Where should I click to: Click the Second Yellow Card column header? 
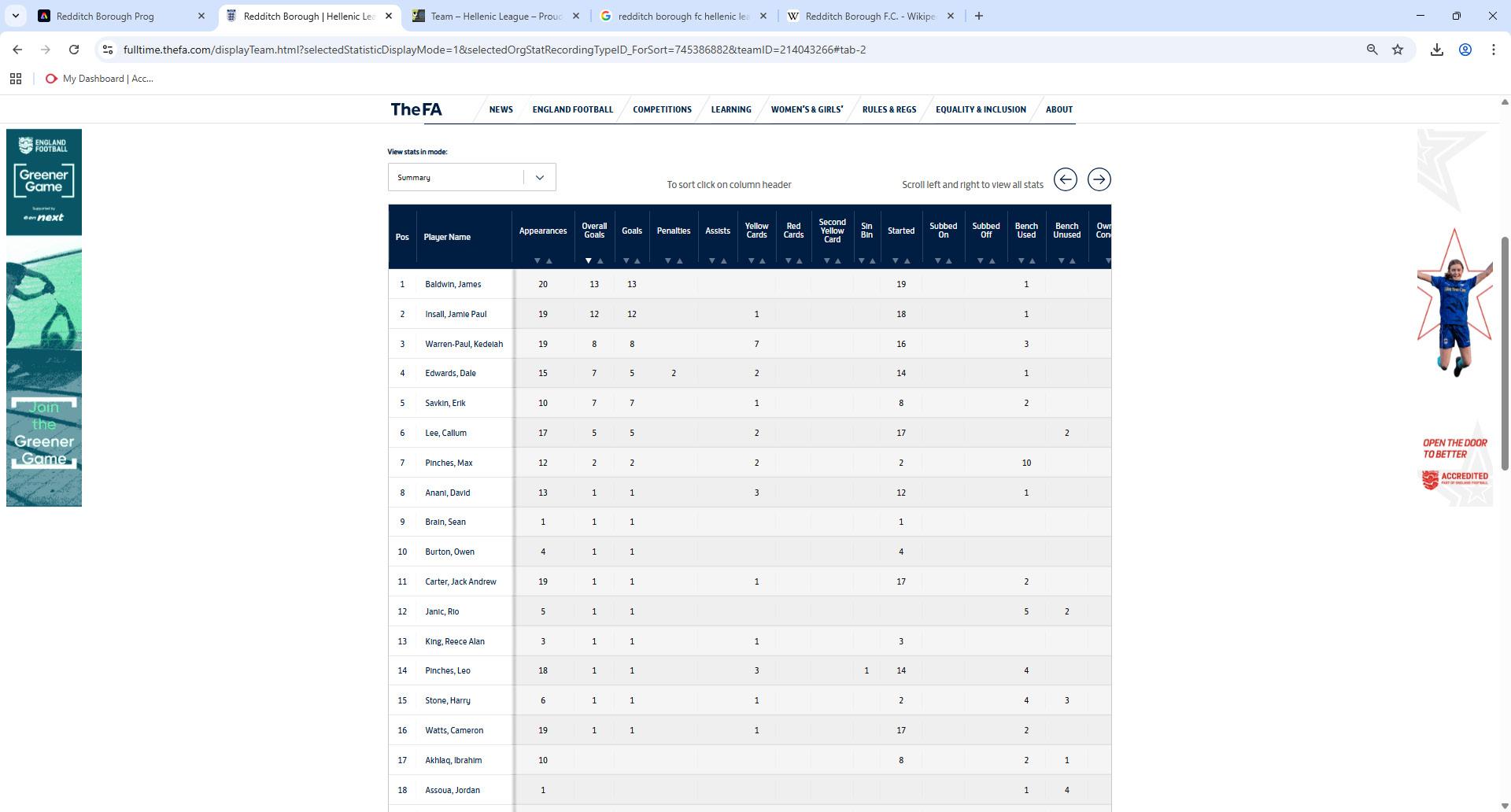pyautogui.click(x=832, y=231)
